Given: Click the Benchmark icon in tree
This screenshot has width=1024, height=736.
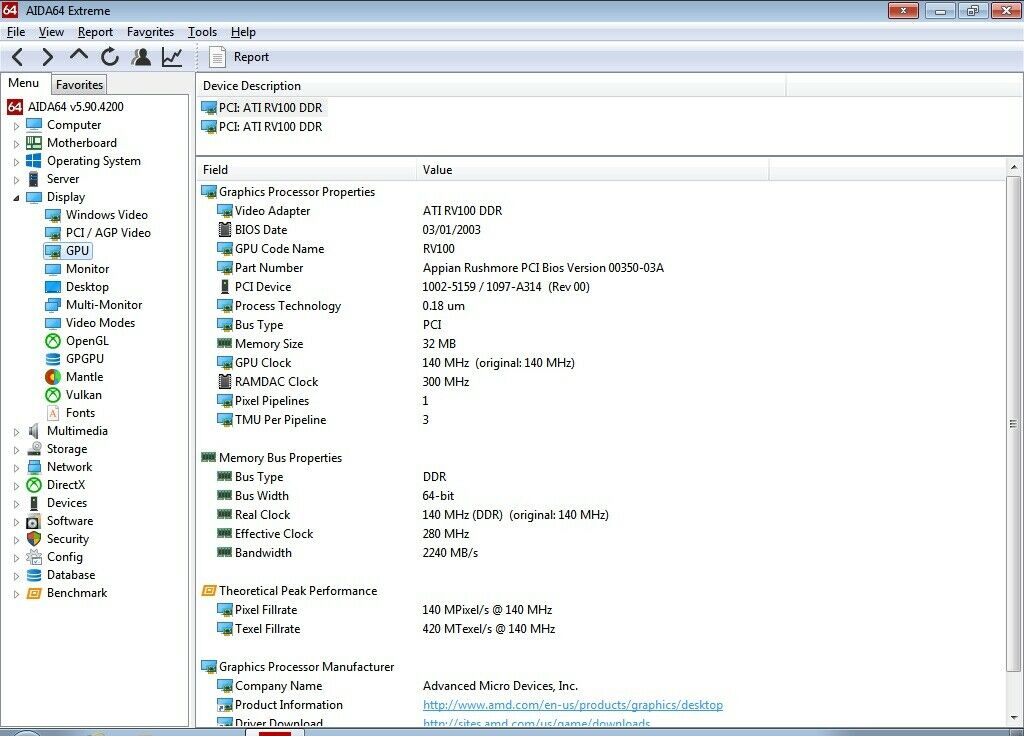Looking at the screenshot, I should point(34,593).
